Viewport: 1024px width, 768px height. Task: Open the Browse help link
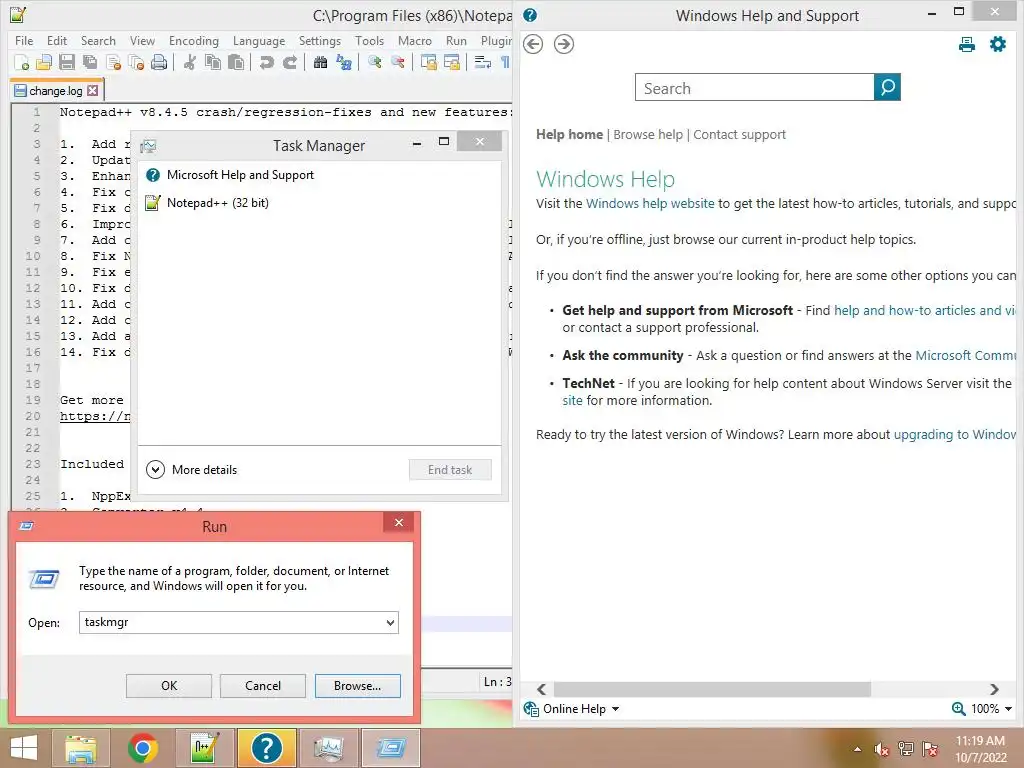click(x=648, y=135)
